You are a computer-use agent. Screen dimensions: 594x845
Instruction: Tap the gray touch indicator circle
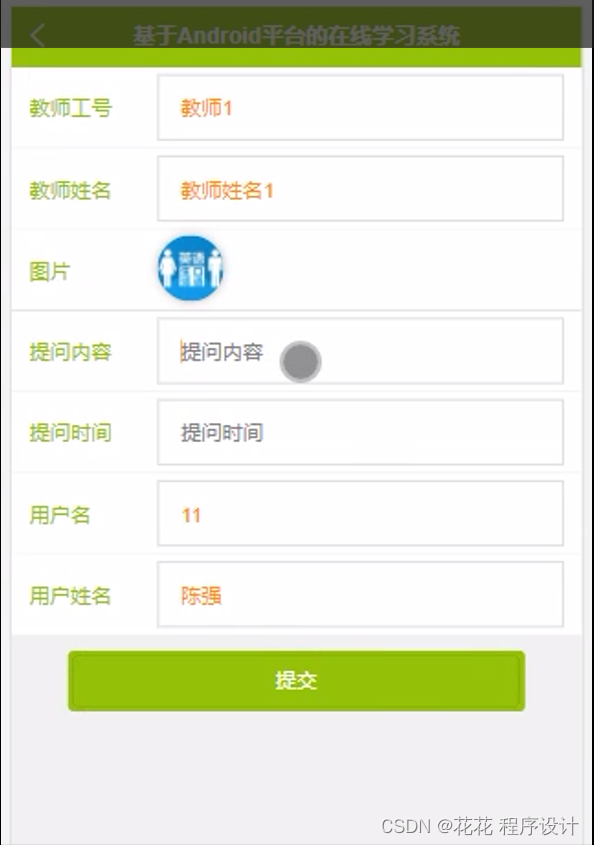tap(300, 361)
